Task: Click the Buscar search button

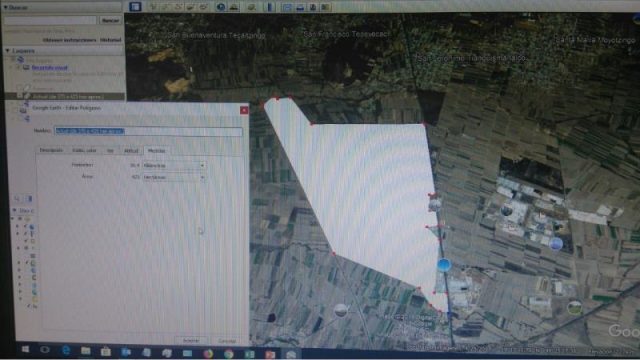Action: pyautogui.click(x=110, y=20)
